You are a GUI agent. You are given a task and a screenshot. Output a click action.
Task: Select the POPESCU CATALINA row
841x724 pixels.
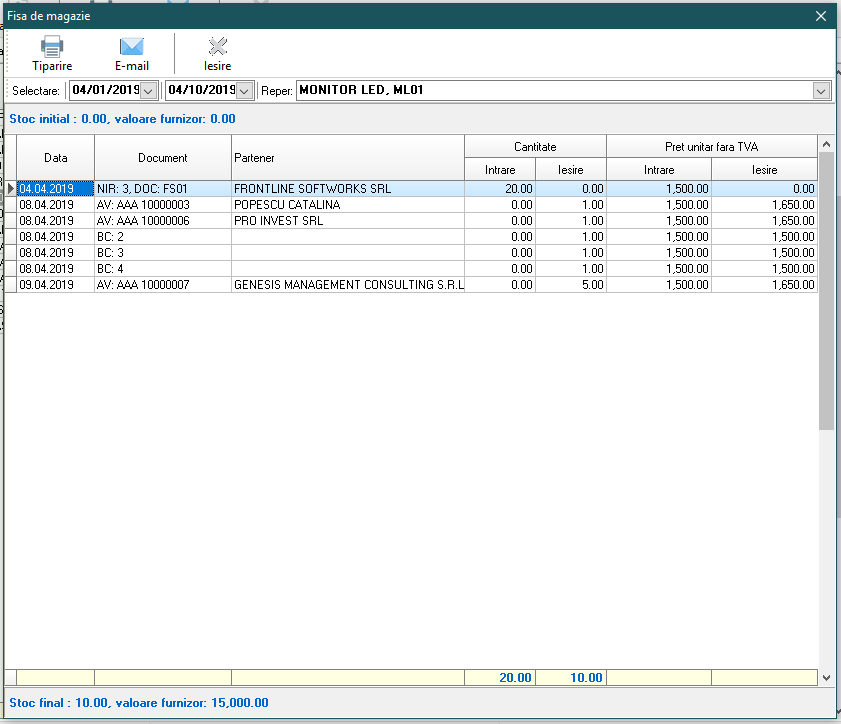point(286,205)
